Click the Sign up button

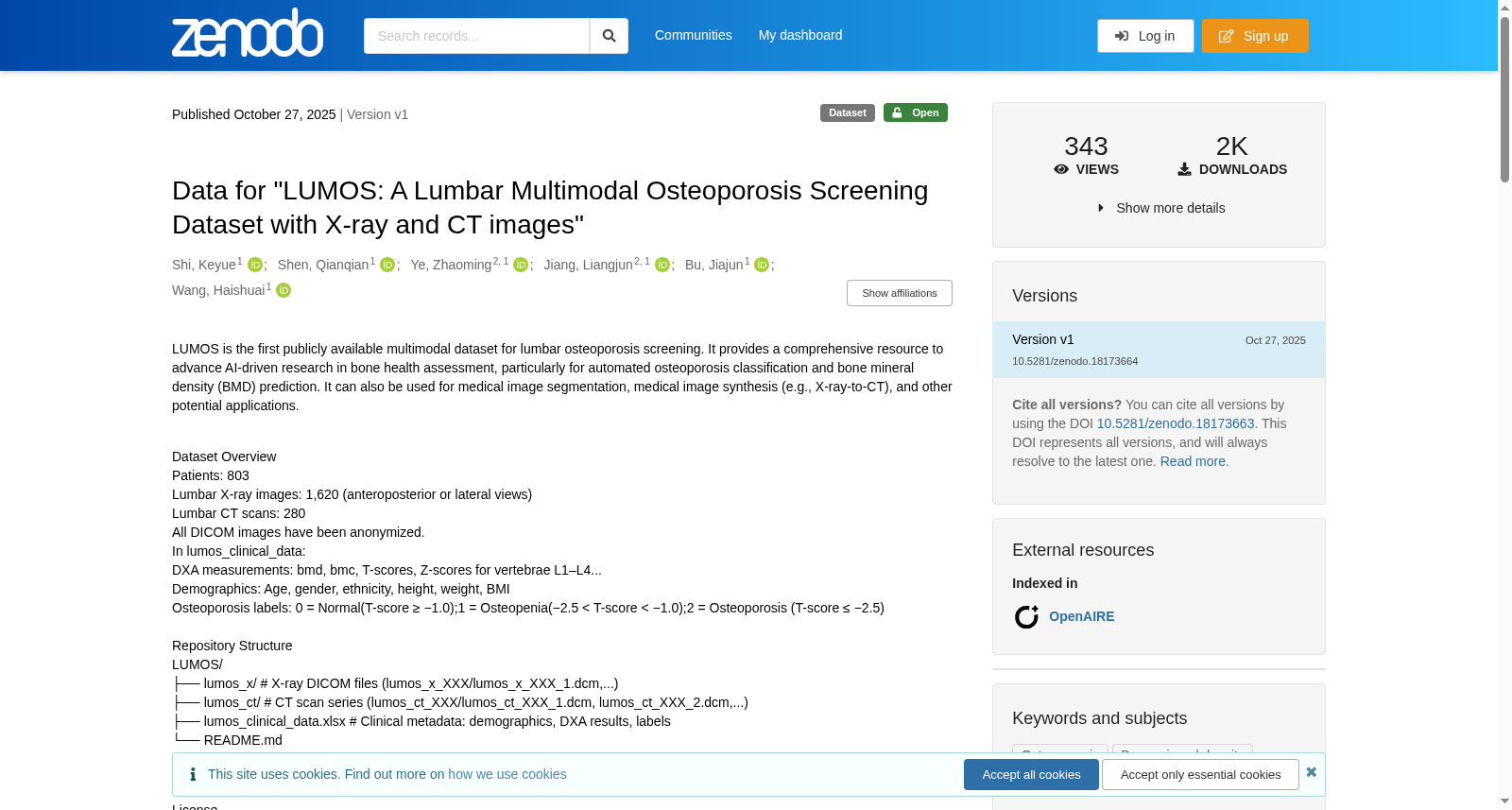[1255, 36]
